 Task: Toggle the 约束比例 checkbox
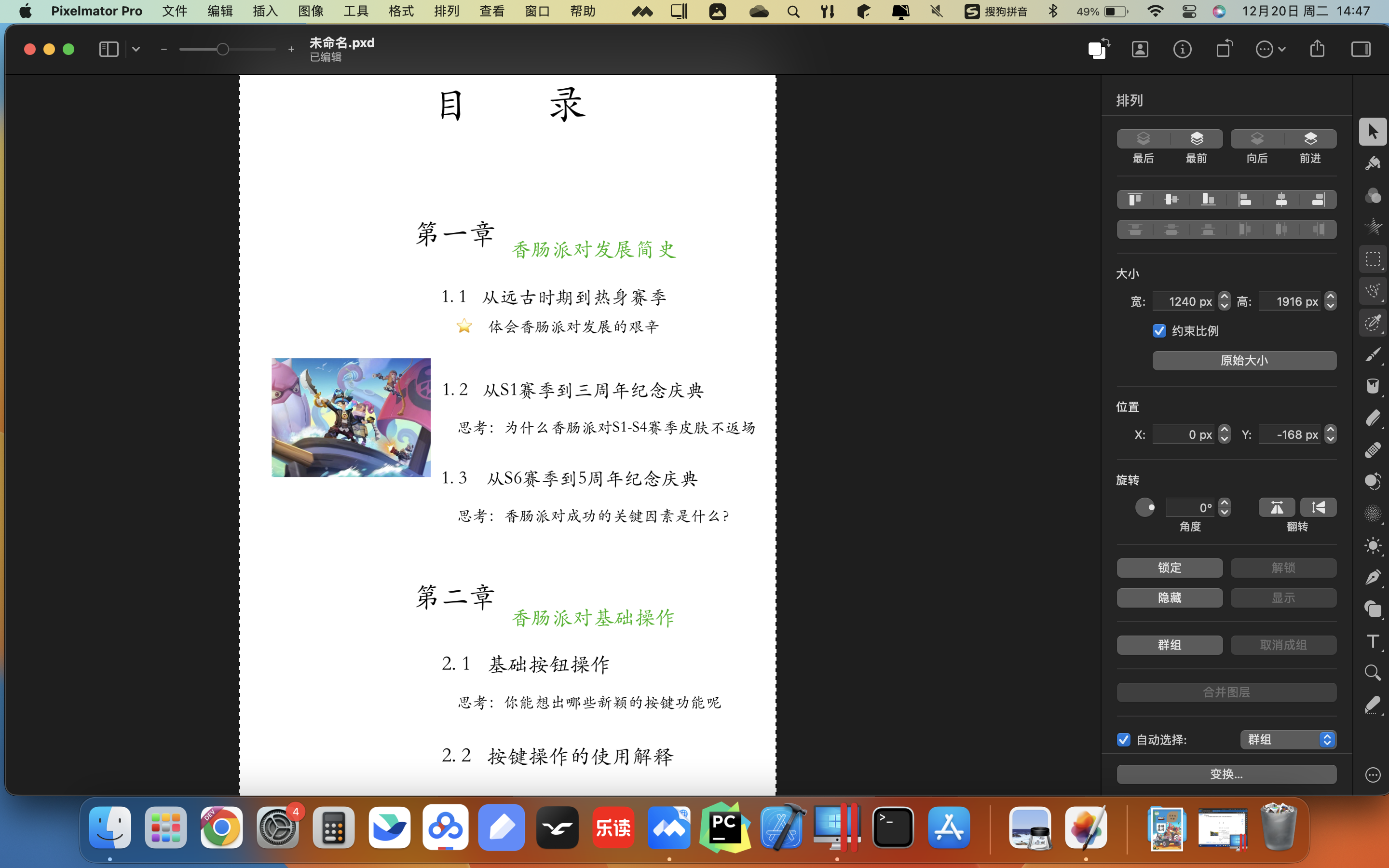pos(1159,331)
